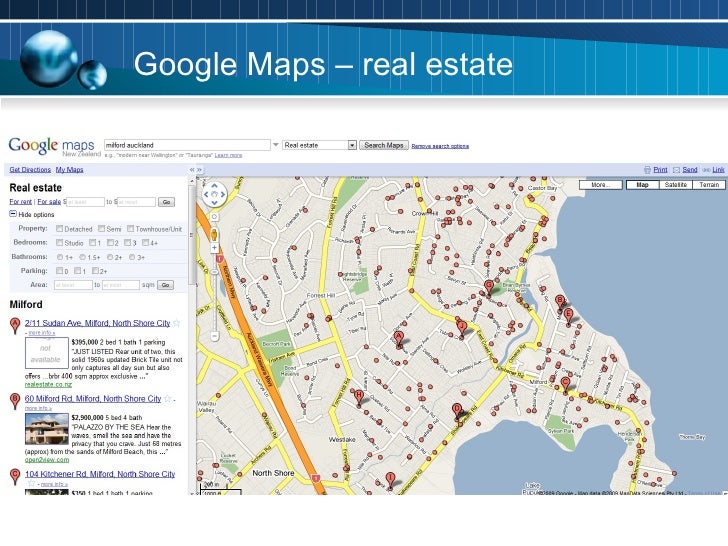Open the open2view.com source link
This screenshot has width=728, height=546.
[47, 460]
